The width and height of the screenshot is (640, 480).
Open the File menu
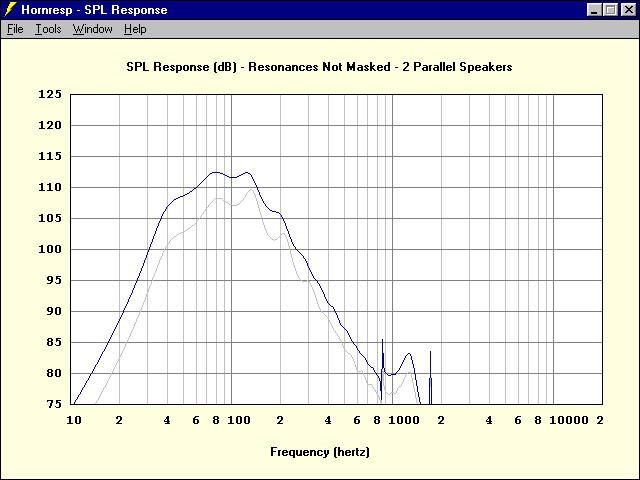15,29
